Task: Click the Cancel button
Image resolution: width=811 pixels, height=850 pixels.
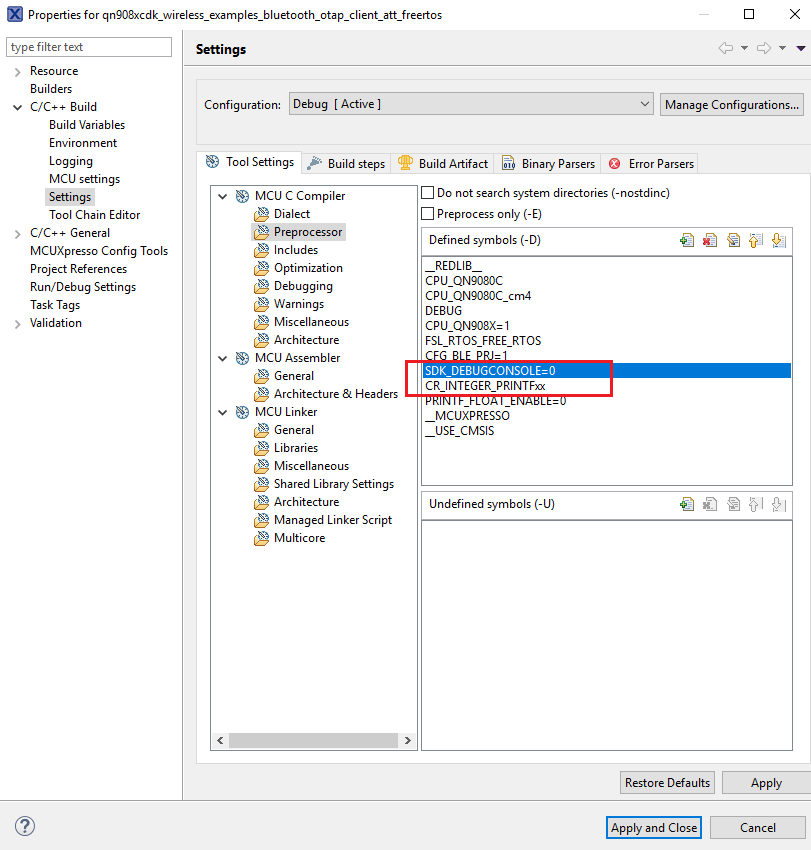Action: coord(758,828)
